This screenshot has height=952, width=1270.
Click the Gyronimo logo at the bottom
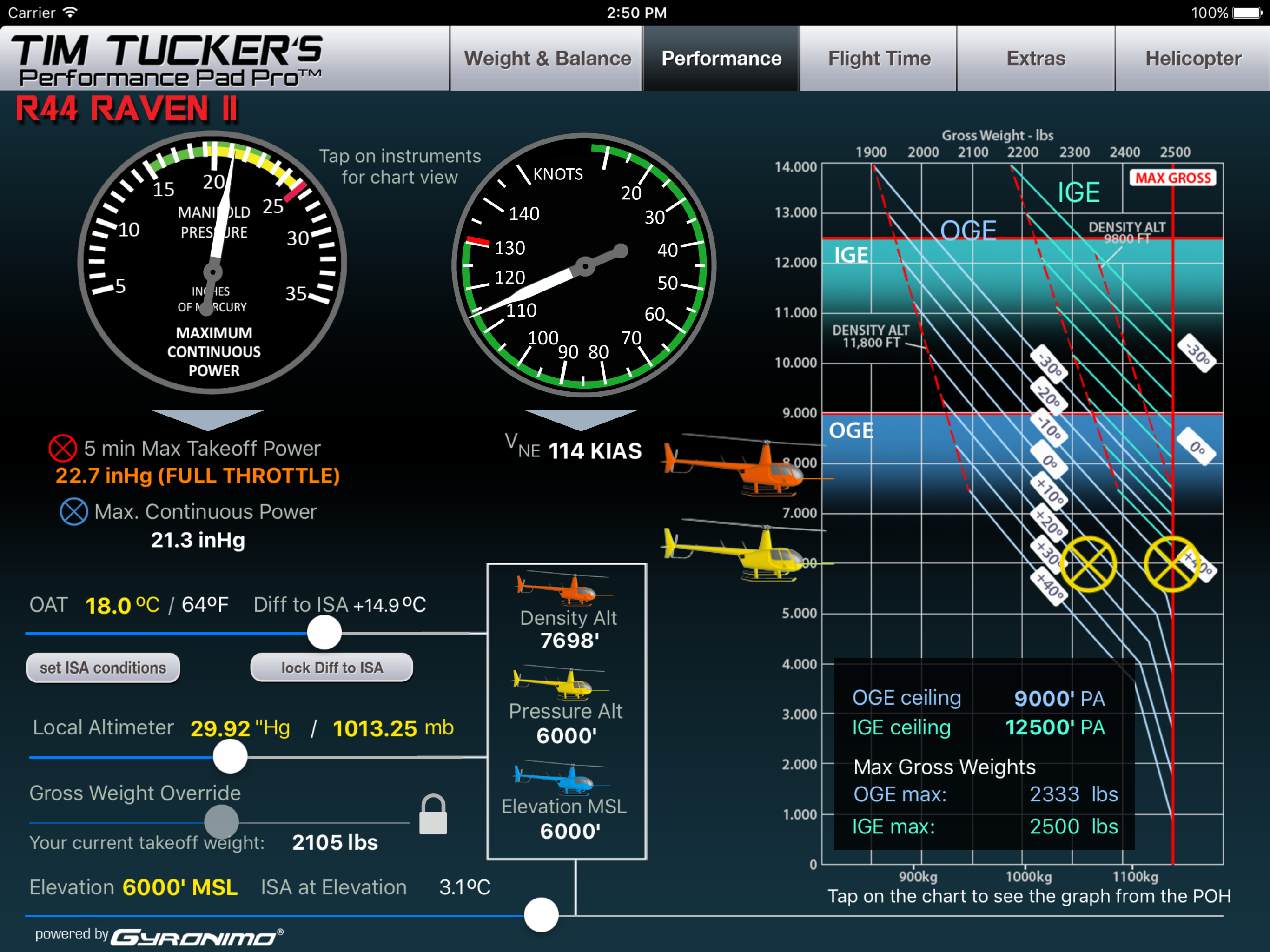(x=197, y=937)
